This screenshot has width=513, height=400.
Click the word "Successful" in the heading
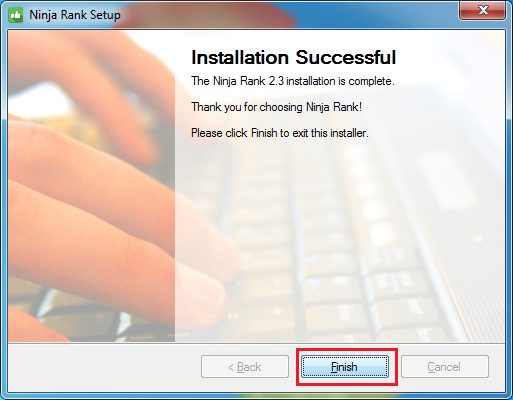click(x=346, y=57)
